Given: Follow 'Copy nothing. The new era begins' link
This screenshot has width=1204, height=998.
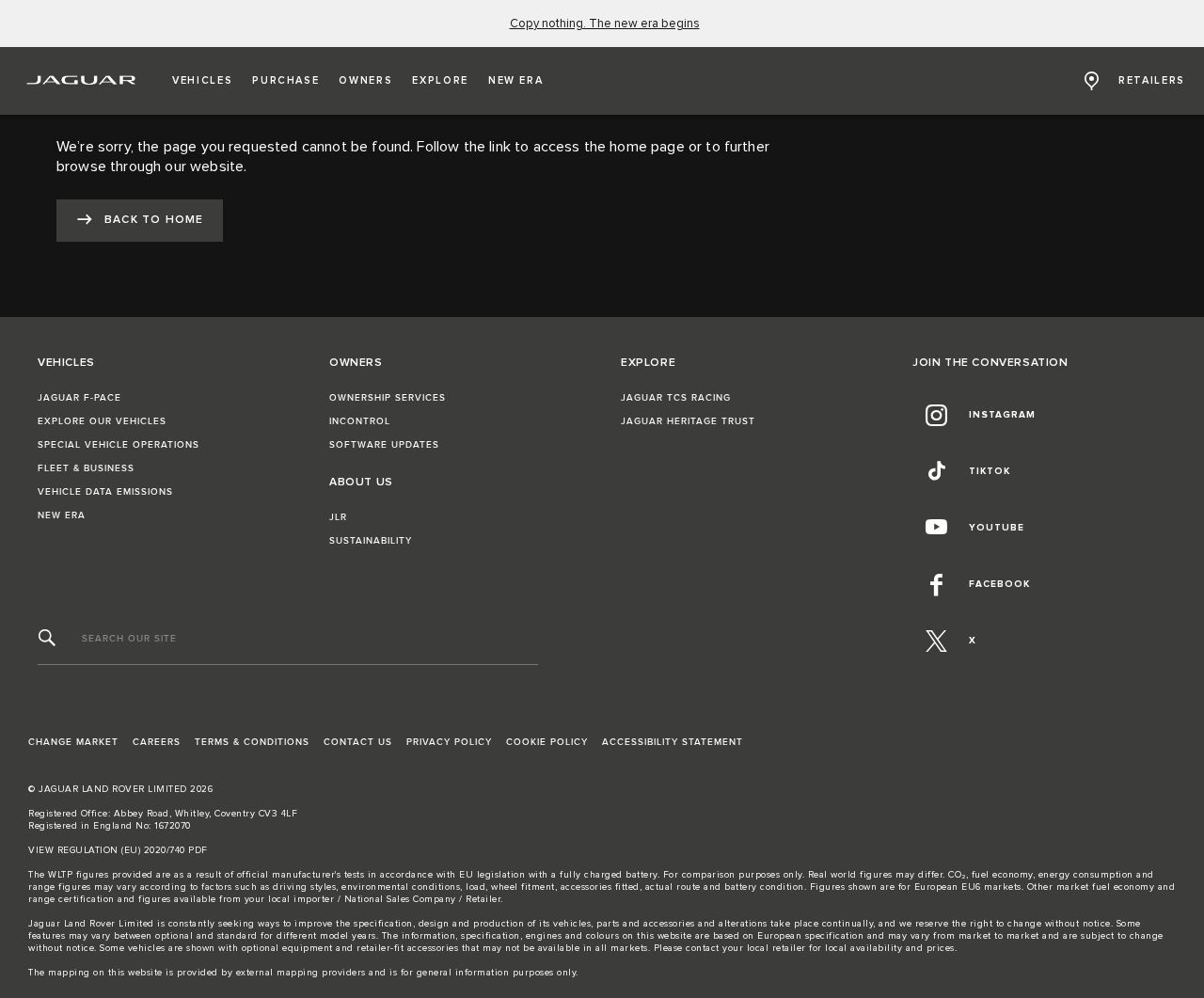Looking at the screenshot, I should [604, 24].
